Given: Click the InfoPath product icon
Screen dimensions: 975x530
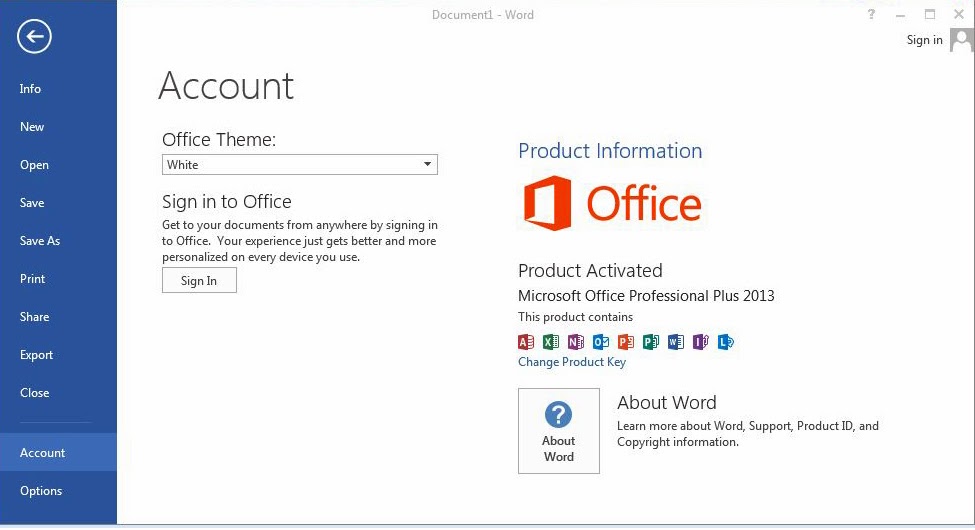Looking at the screenshot, I should coord(701,342).
